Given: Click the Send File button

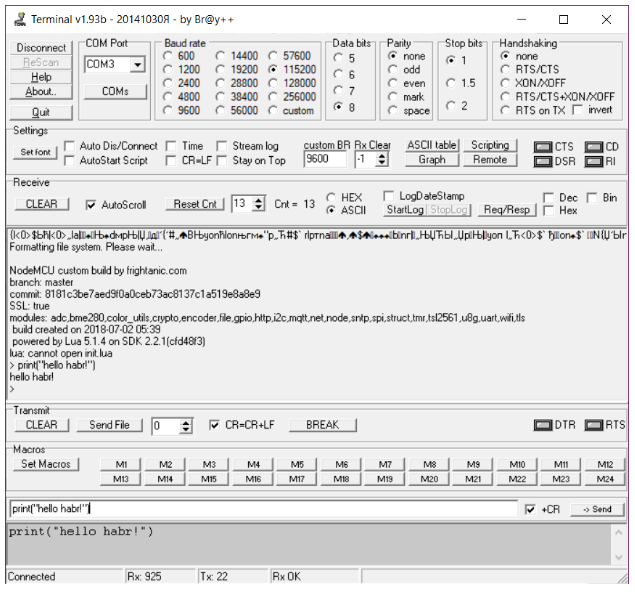Looking at the screenshot, I should click(109, 425).
